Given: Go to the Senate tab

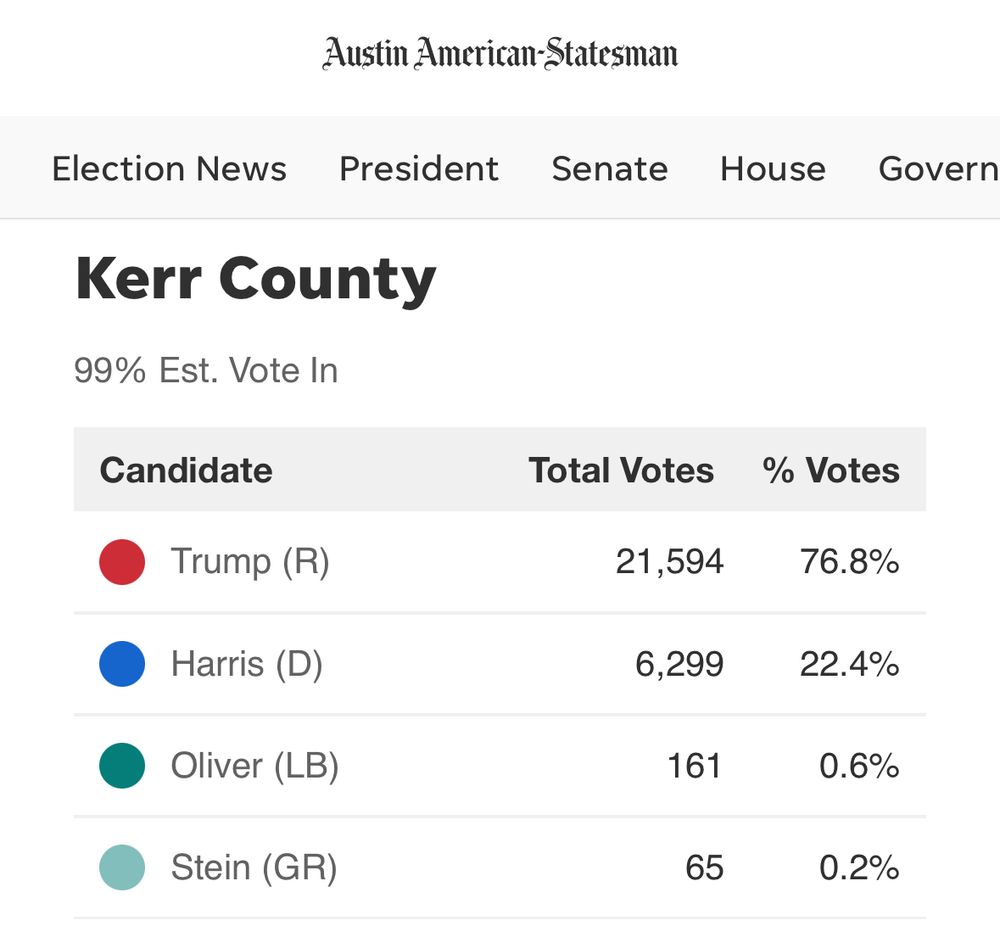Looking at the screenshot, I should (610, 169).
